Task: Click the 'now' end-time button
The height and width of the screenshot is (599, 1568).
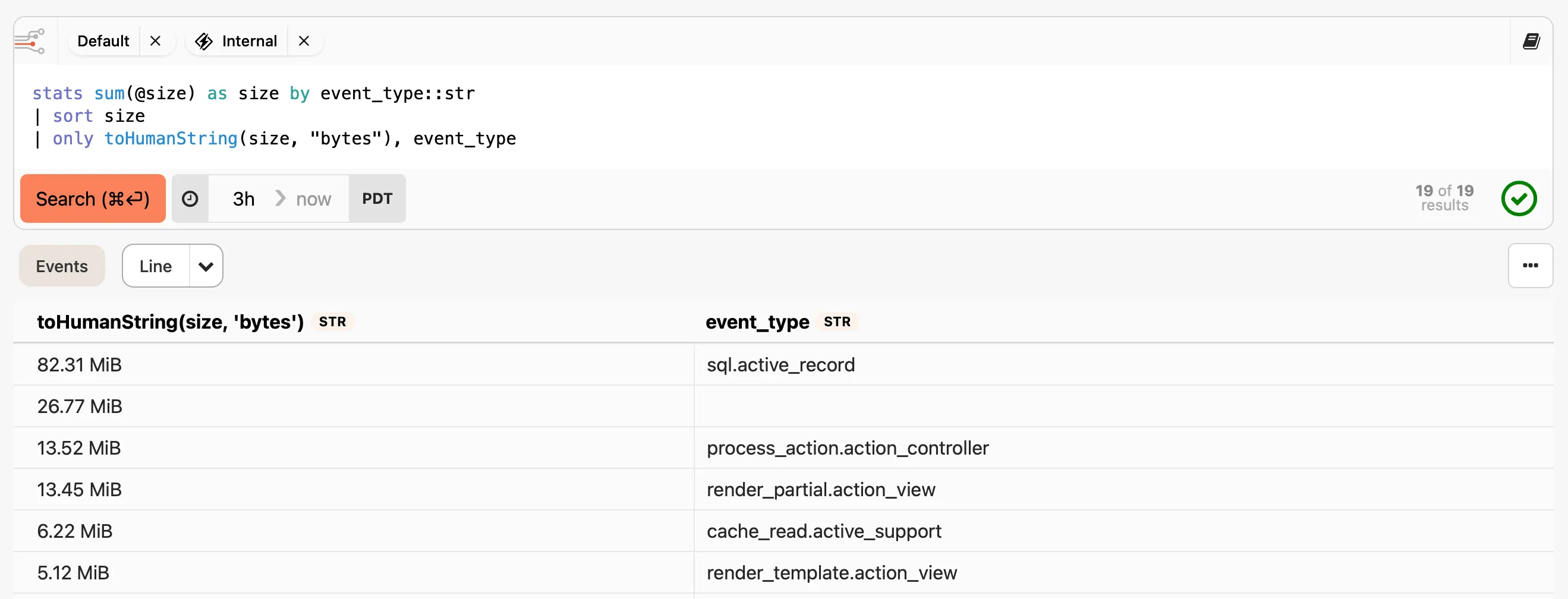Action: click(x=313, y=198)
